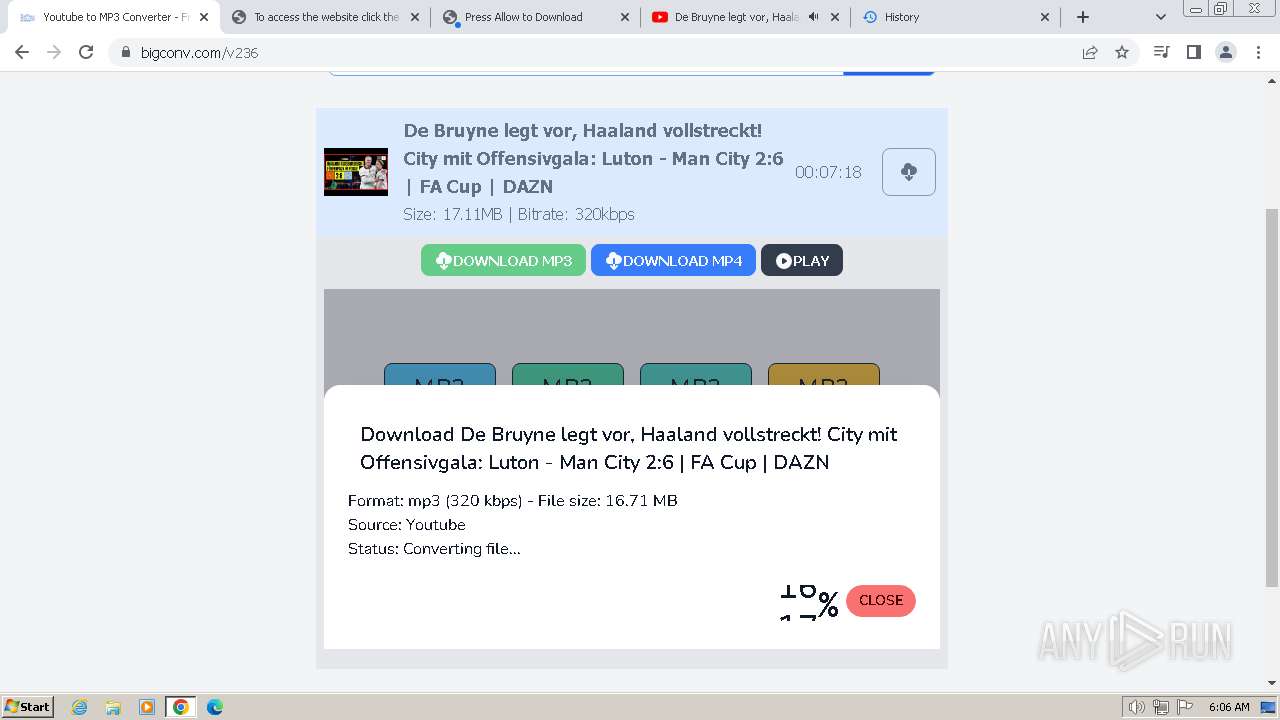Open Windows Media Player from the taskbar

(x=147, y=707)
